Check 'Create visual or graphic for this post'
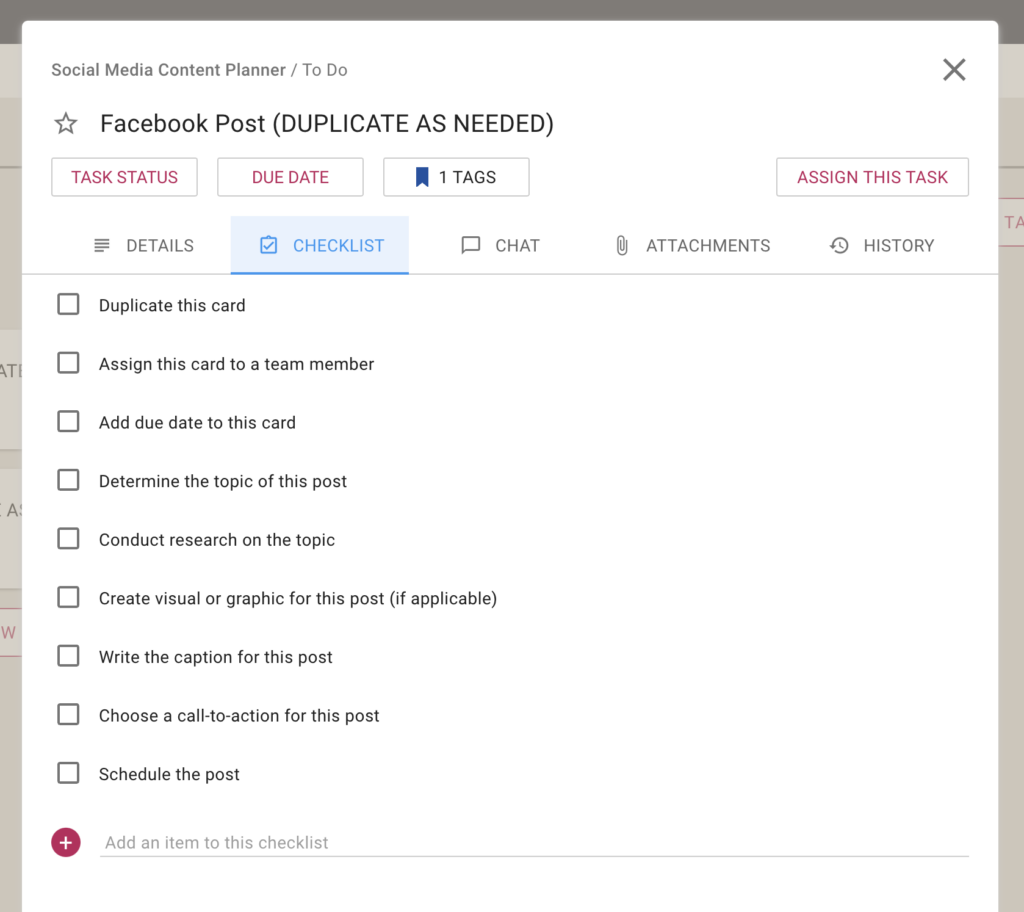Image resolution: width=1024 pixels, height=912 pixels. click(x=69, y=598)
